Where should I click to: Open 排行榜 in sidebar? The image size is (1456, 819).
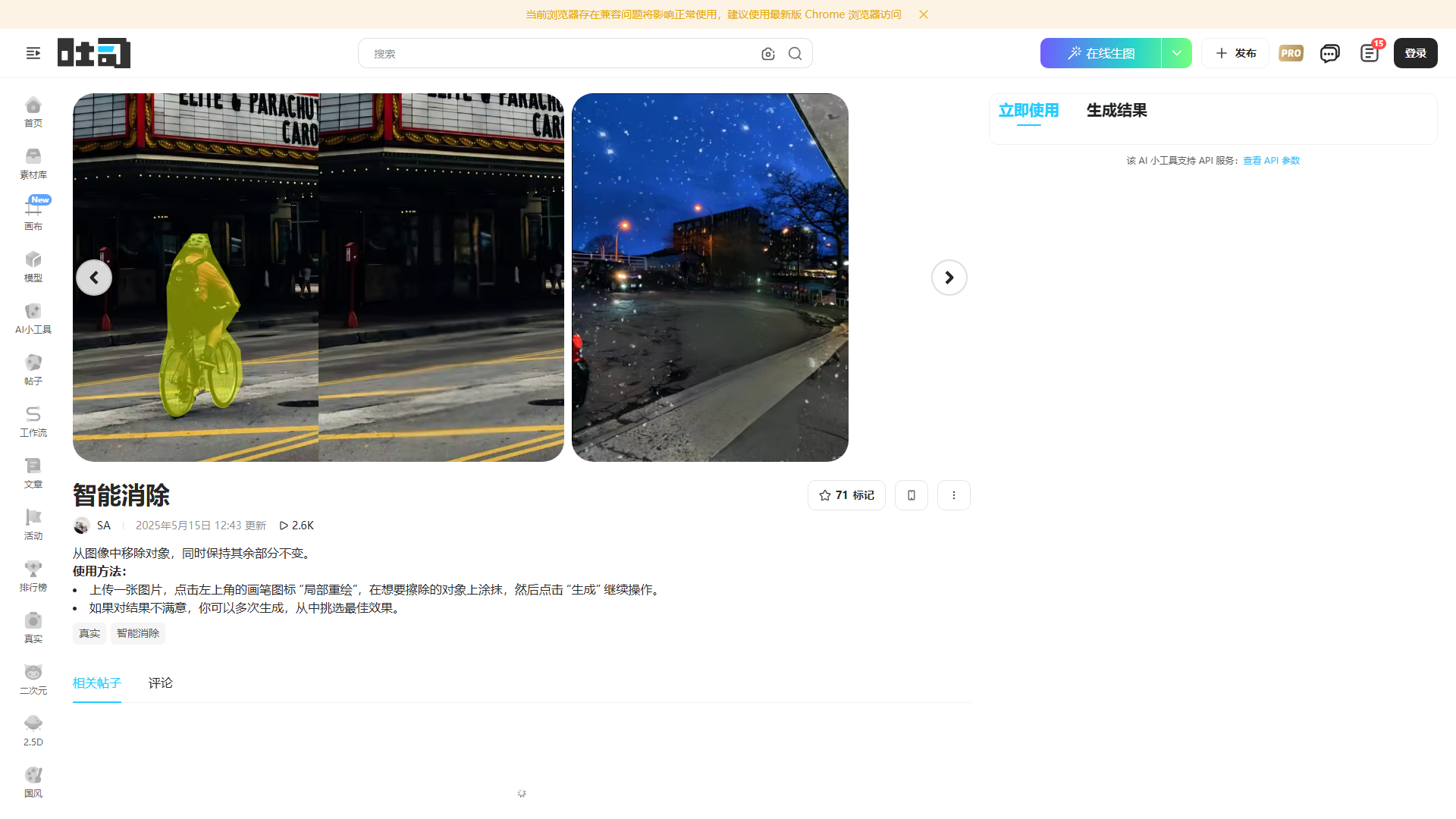(33, 576)
